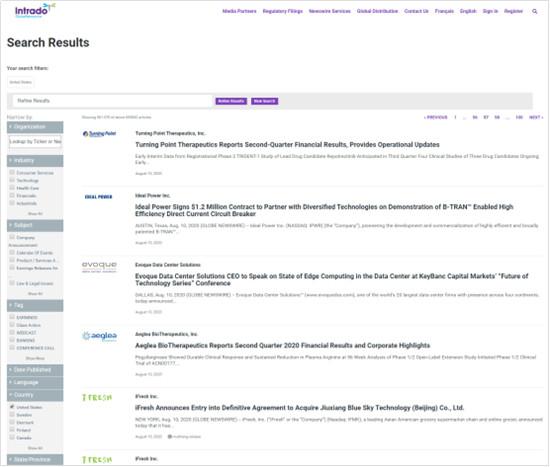The image size is (550, 467).
Task: Show more tags under Tag
Action: tap(35, 358)
